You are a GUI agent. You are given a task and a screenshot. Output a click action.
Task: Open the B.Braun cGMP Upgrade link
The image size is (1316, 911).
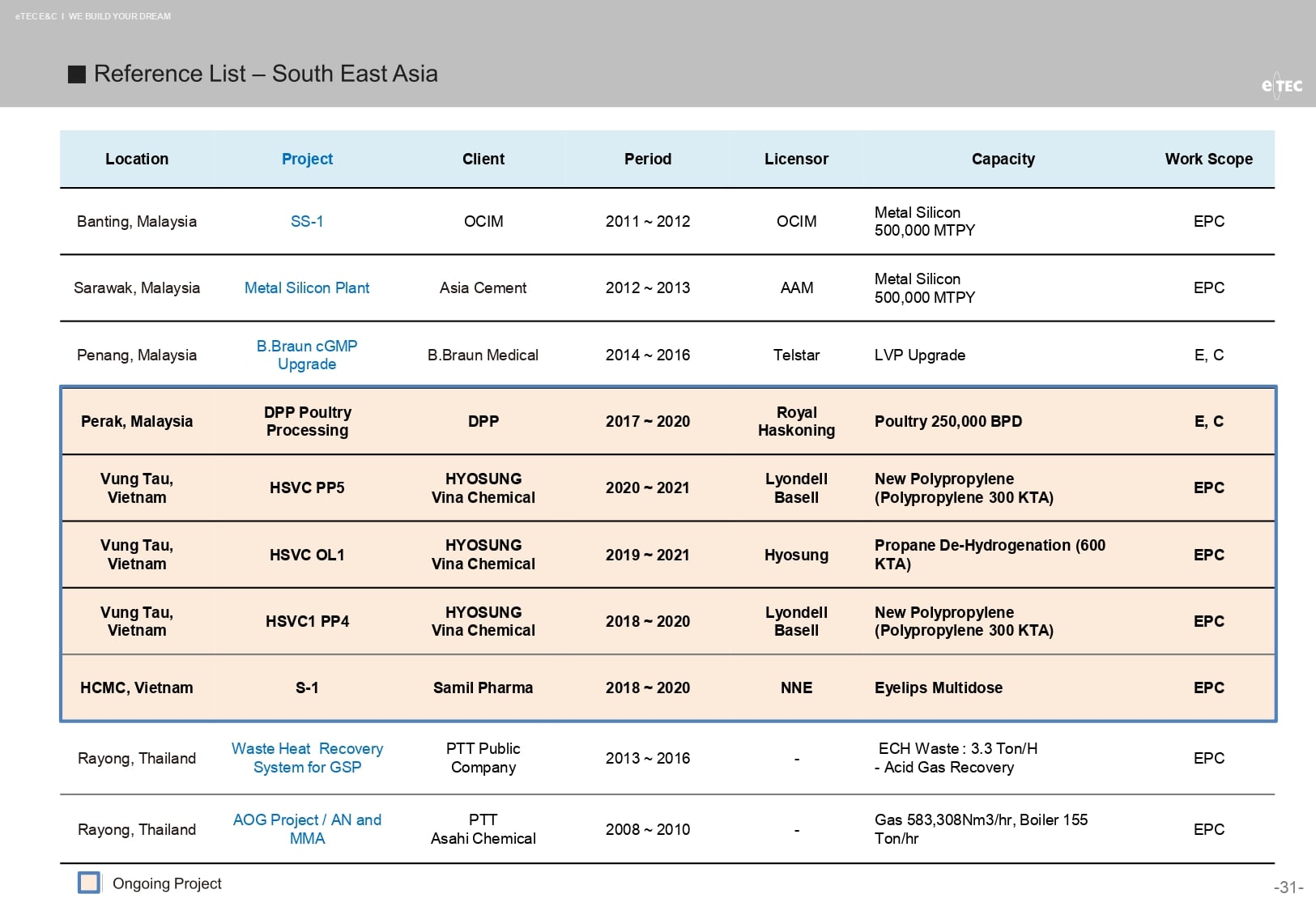tap(307, 355)
